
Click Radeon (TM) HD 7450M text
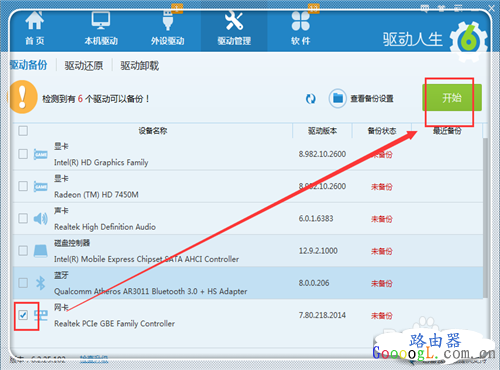tap(96, 195)
